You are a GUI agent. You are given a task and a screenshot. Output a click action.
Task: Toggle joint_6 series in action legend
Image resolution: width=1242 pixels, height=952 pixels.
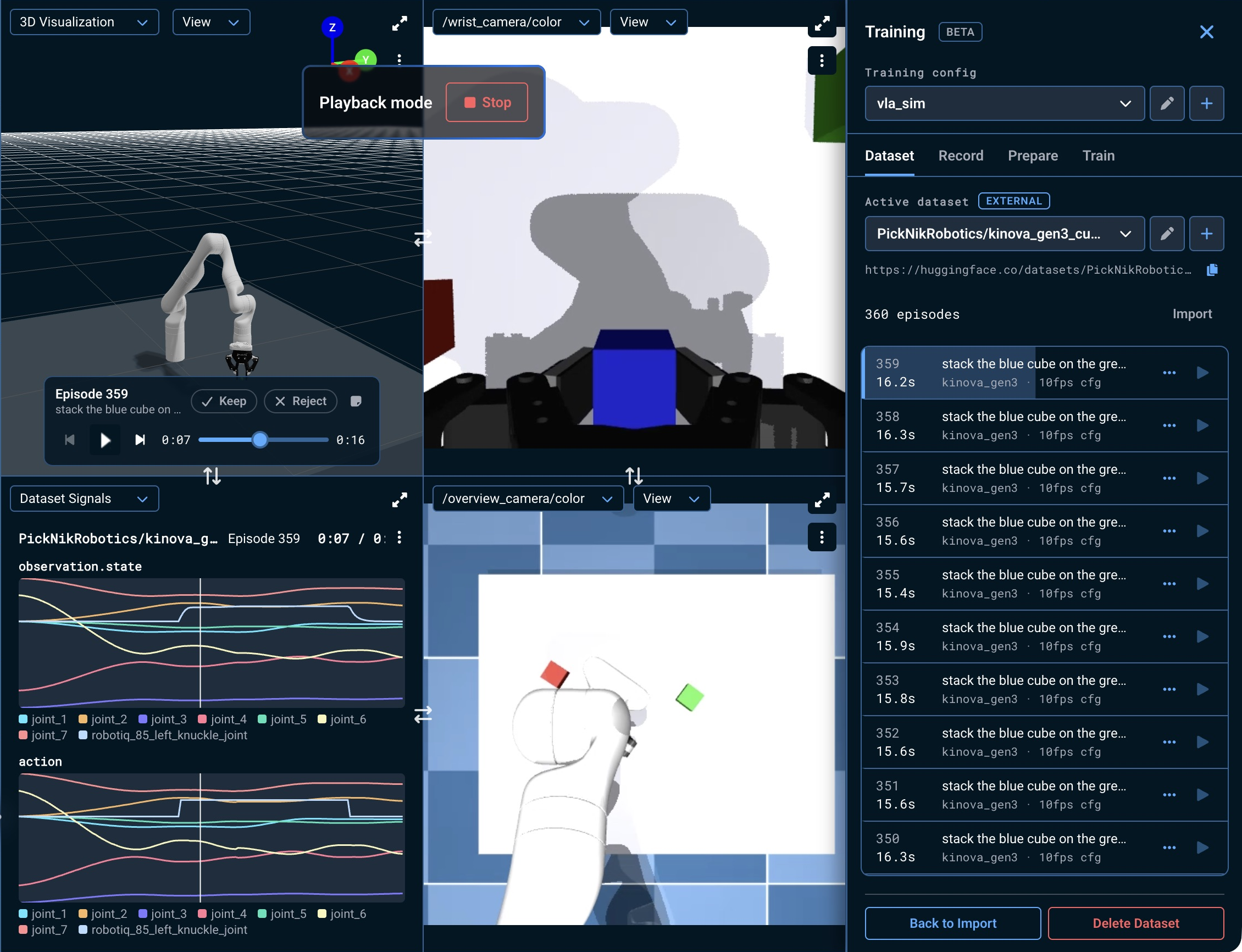(342, 914)
